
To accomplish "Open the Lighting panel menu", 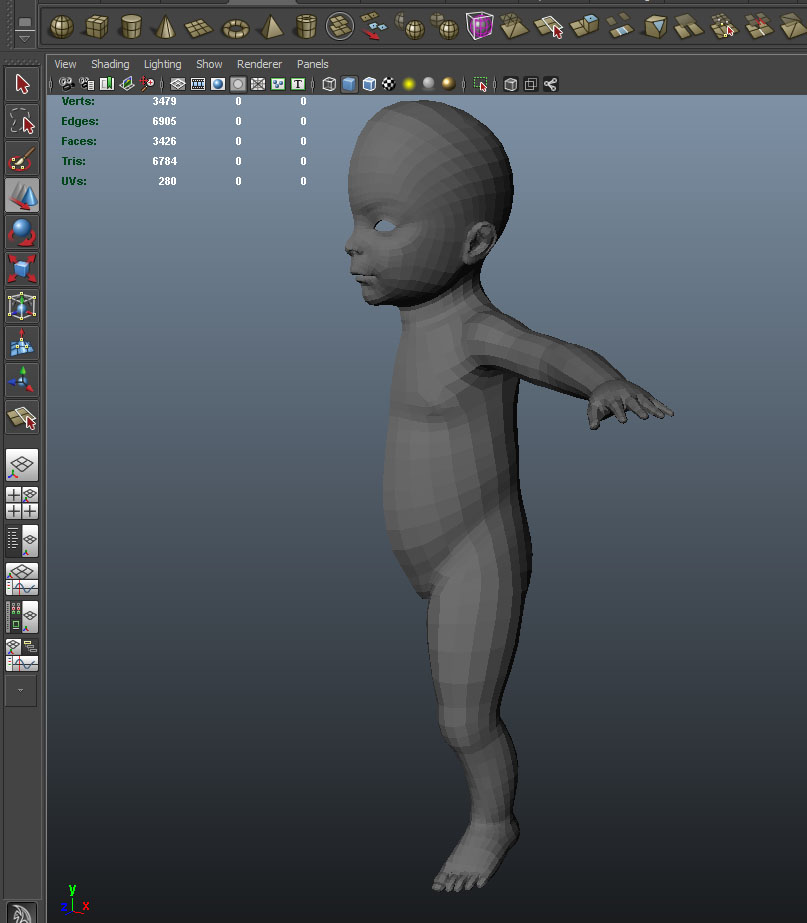I will pos(162,64).
